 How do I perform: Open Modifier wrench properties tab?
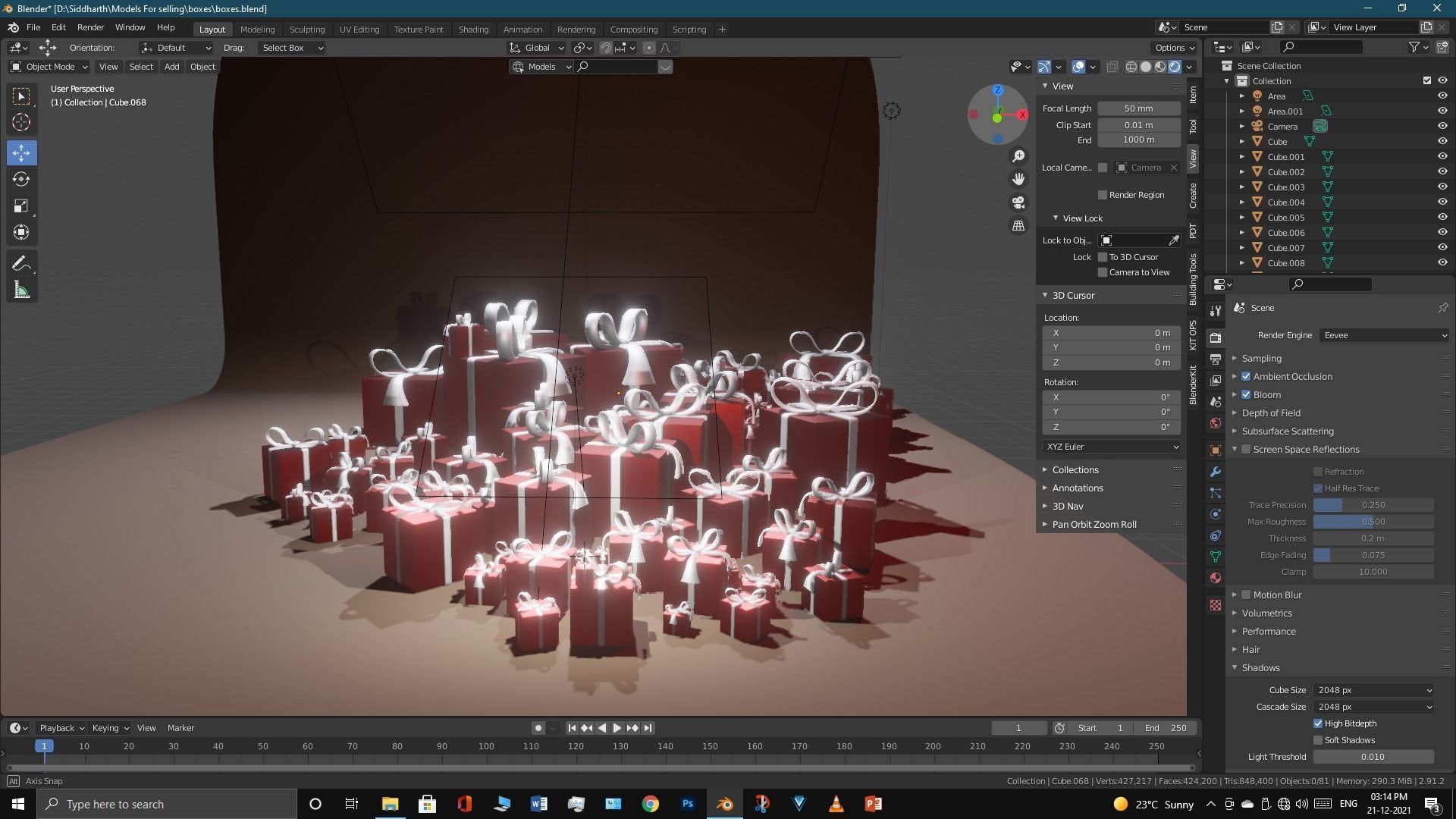click(x=1216, y=472)
